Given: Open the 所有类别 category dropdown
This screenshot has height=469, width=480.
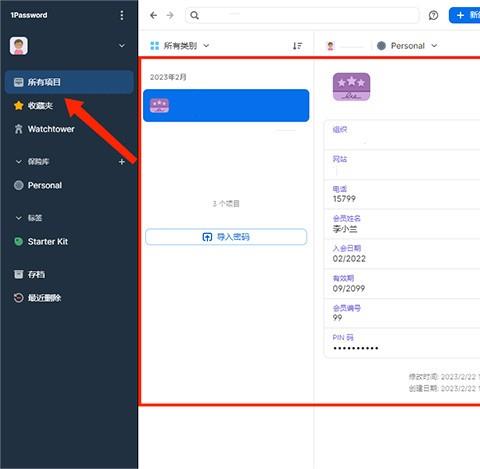Looking at the screenshot, I should click(x=180, y=46).
